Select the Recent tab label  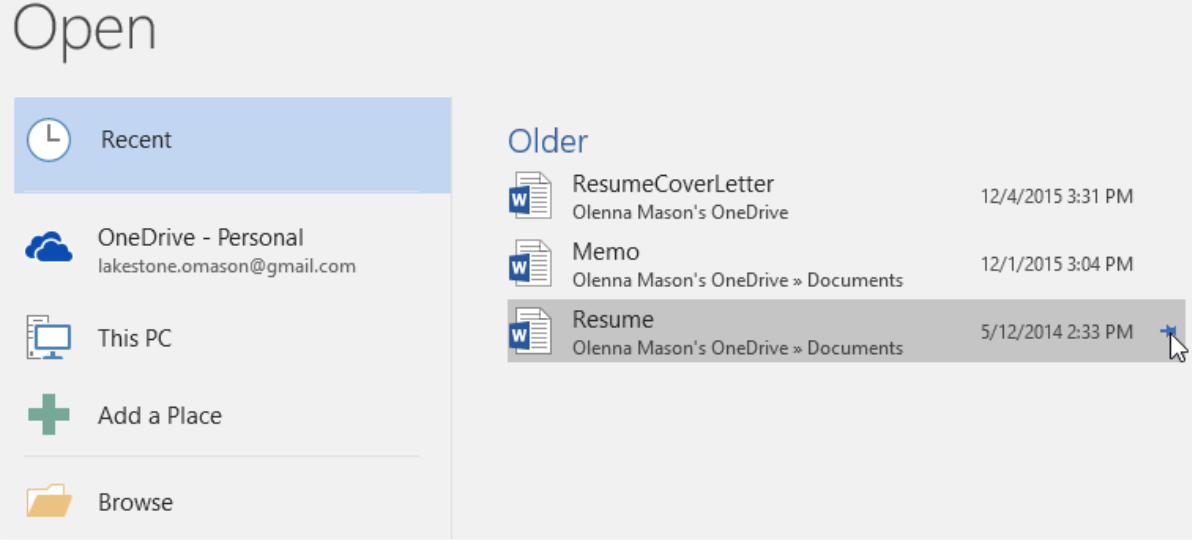pos(136,140)
